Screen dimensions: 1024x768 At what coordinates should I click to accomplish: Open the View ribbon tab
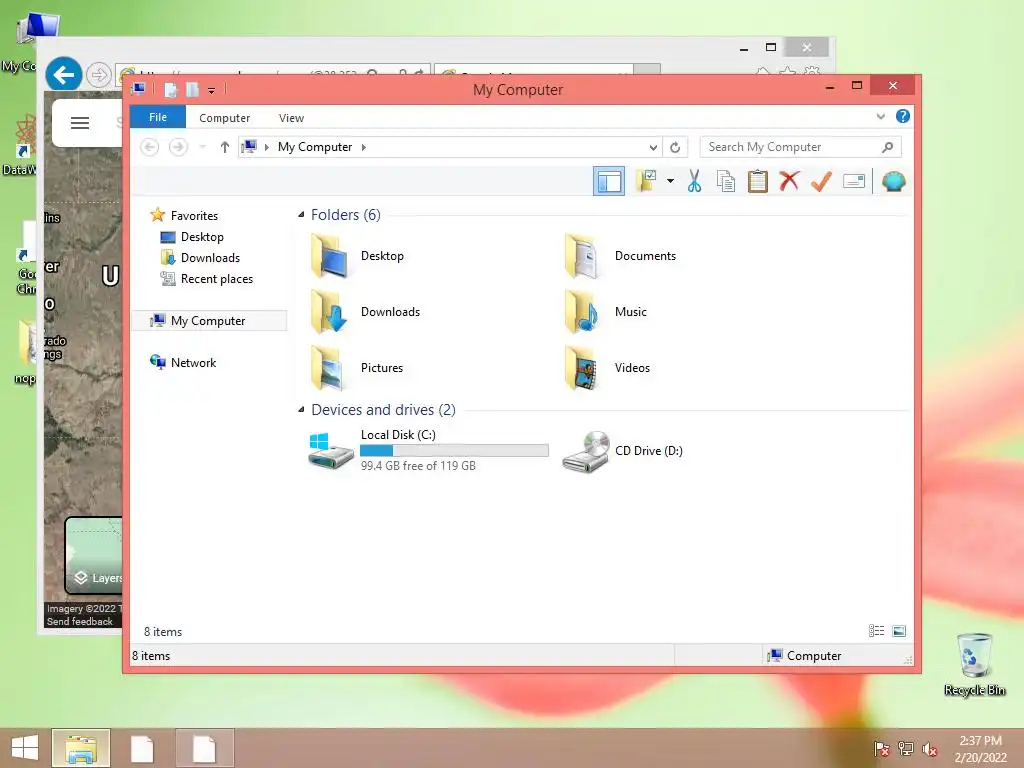(291, 118)
